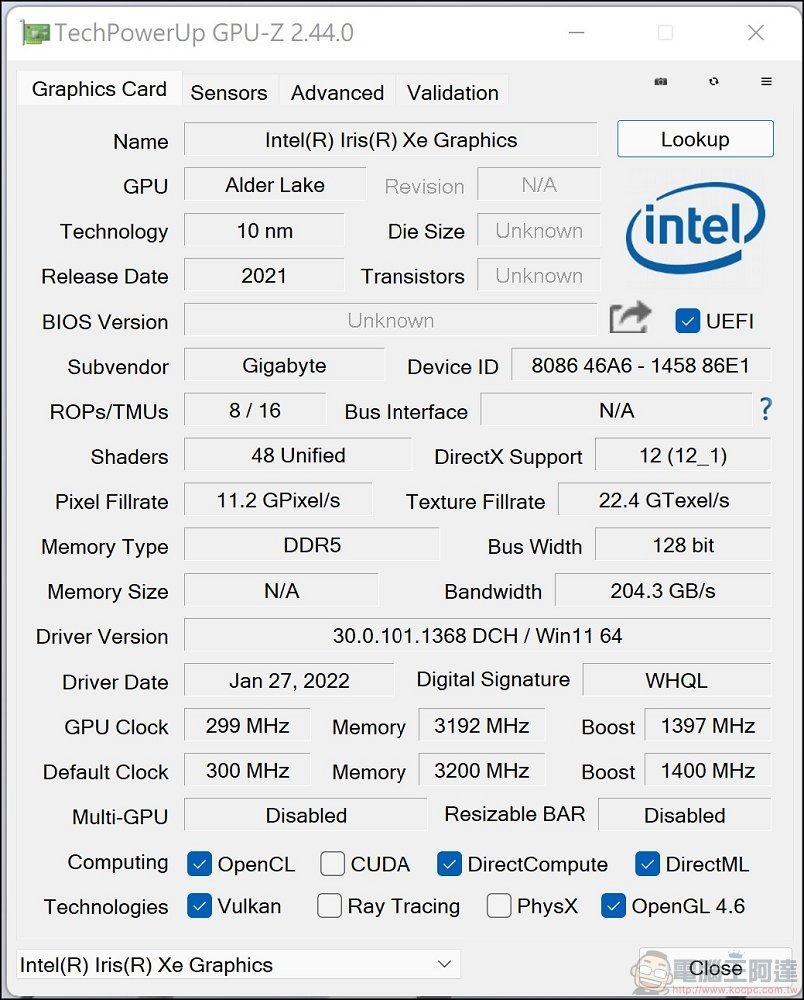Click the Bus Width field showing 128 bit
Screen dimensions: 804x1000
pos(683,545)
